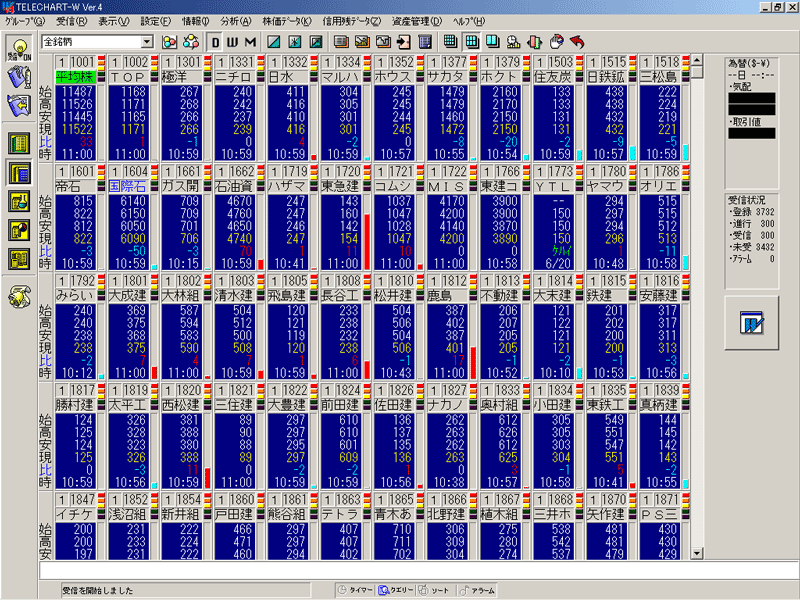Open the 分析(A) menu
This screenshot has width=800, height=600.
(236, 21)
